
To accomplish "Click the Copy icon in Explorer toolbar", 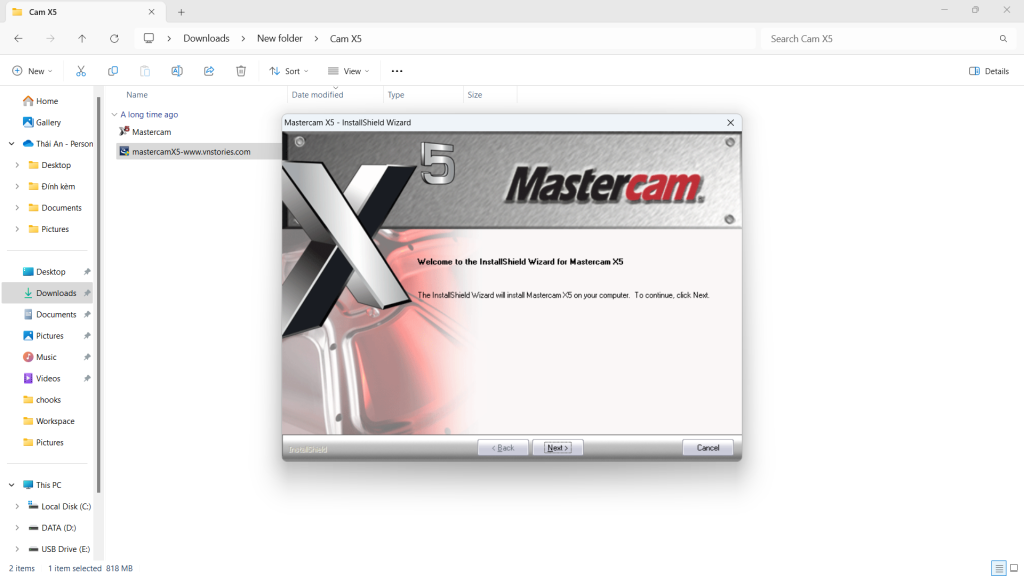I will 113,71.
